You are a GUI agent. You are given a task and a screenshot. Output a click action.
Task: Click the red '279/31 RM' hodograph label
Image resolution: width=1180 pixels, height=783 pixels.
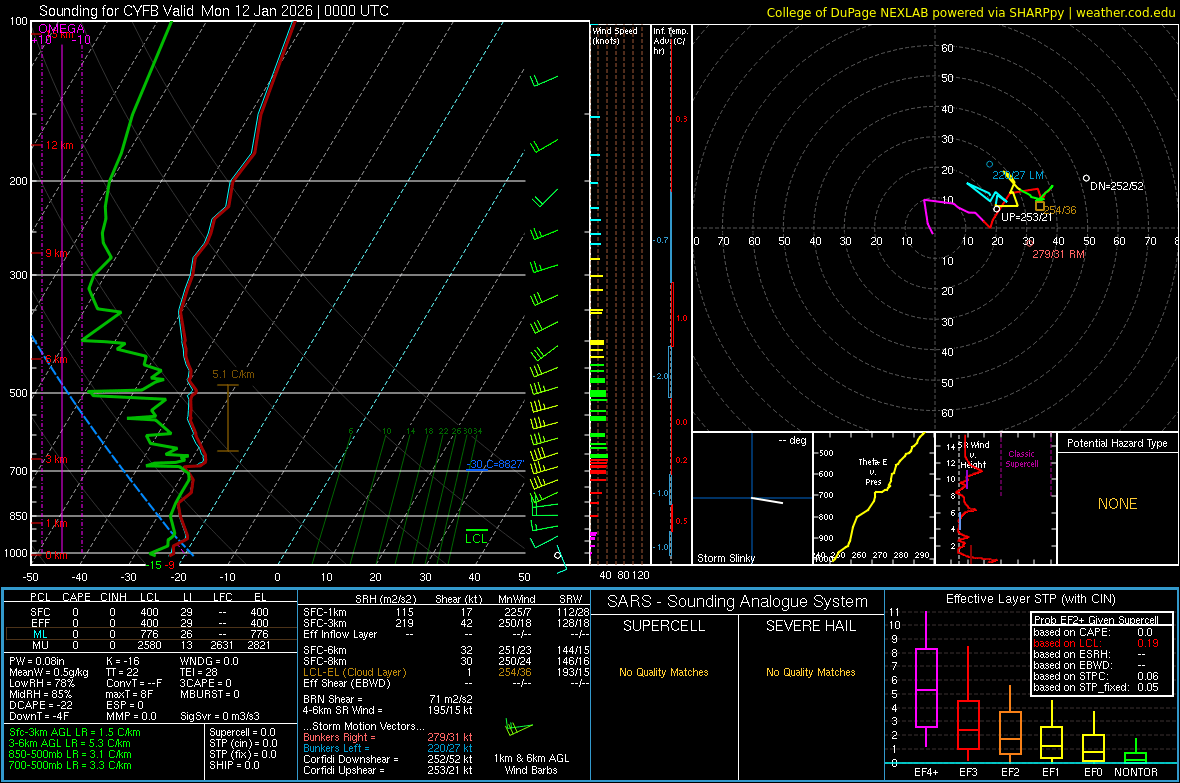click(1058, 254)
